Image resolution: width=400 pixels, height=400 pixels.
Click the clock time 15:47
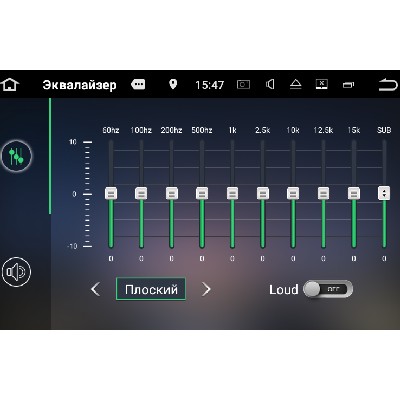coord(209,85)
